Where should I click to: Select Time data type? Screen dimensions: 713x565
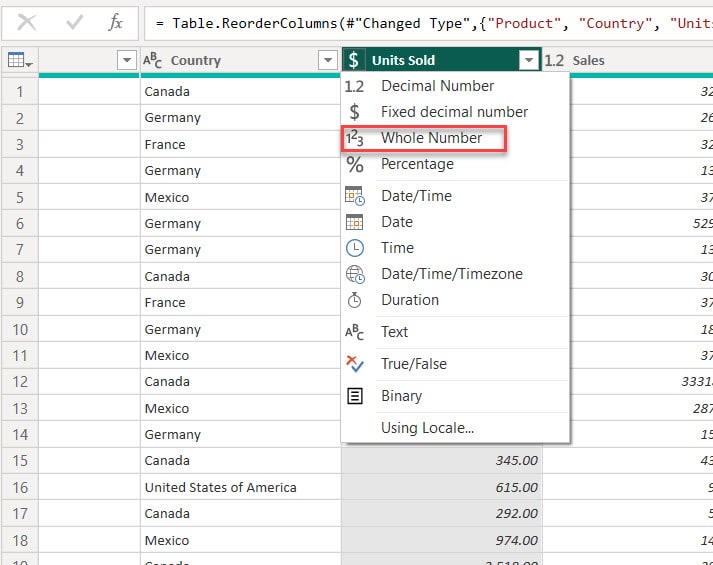tap(455, 248)
